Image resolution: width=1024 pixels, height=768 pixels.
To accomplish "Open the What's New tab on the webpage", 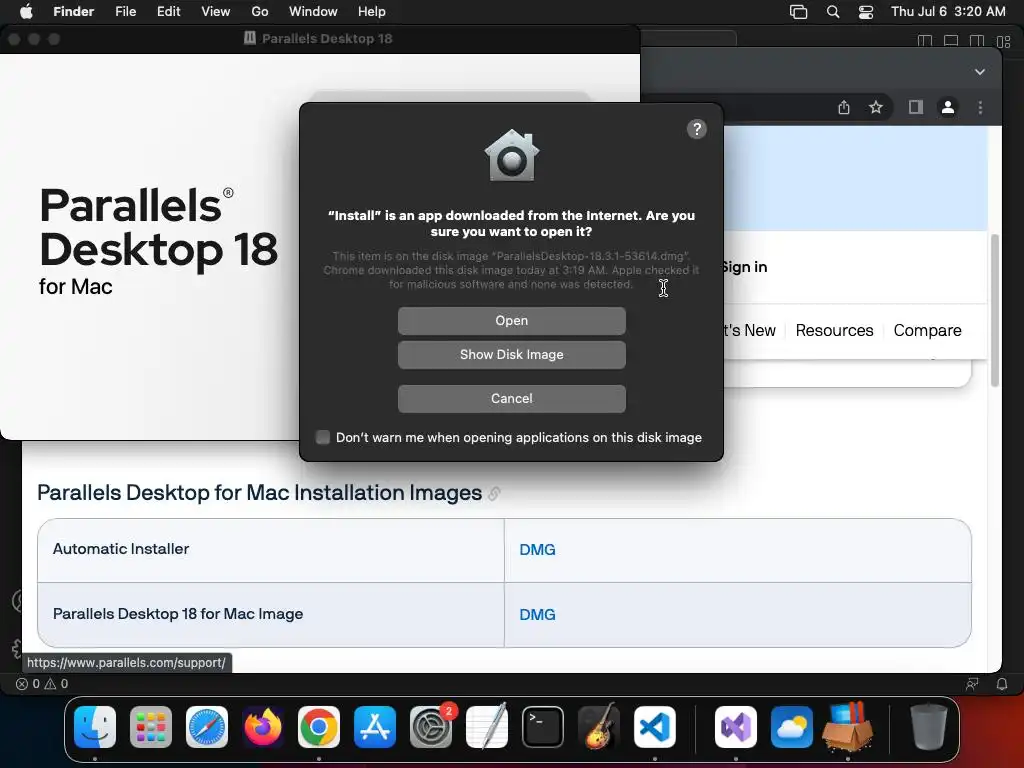I will pyautogui.click(x=750, y=330).
